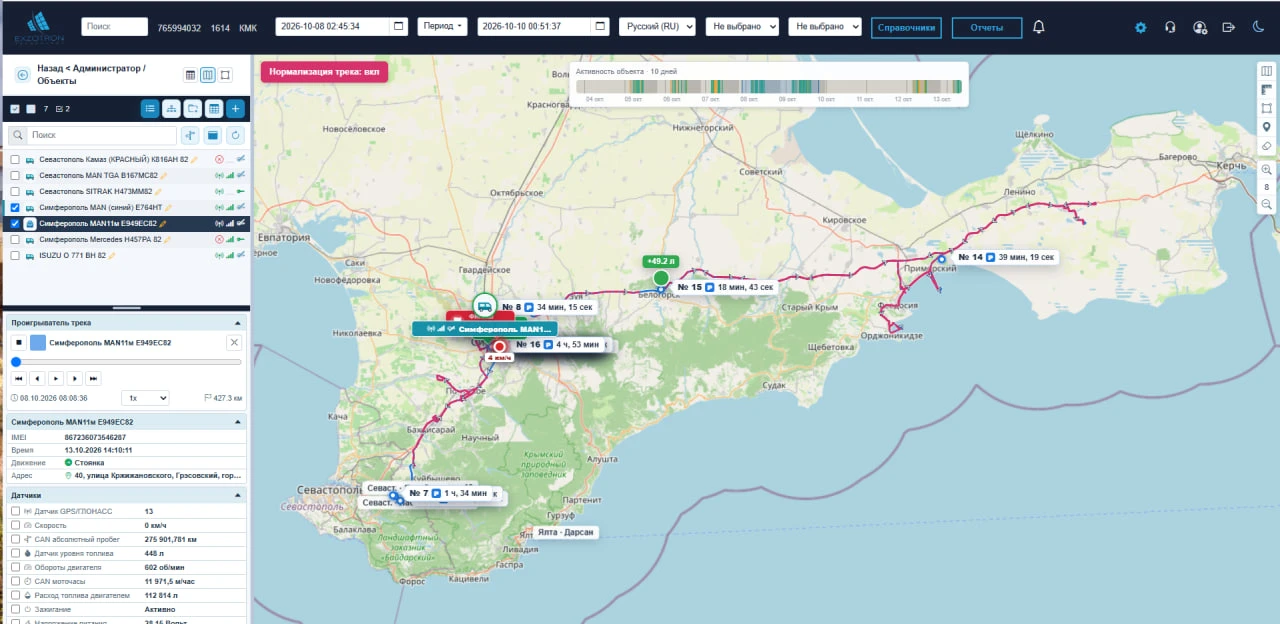
Task: Skip track player to the end
Action: 93,378
